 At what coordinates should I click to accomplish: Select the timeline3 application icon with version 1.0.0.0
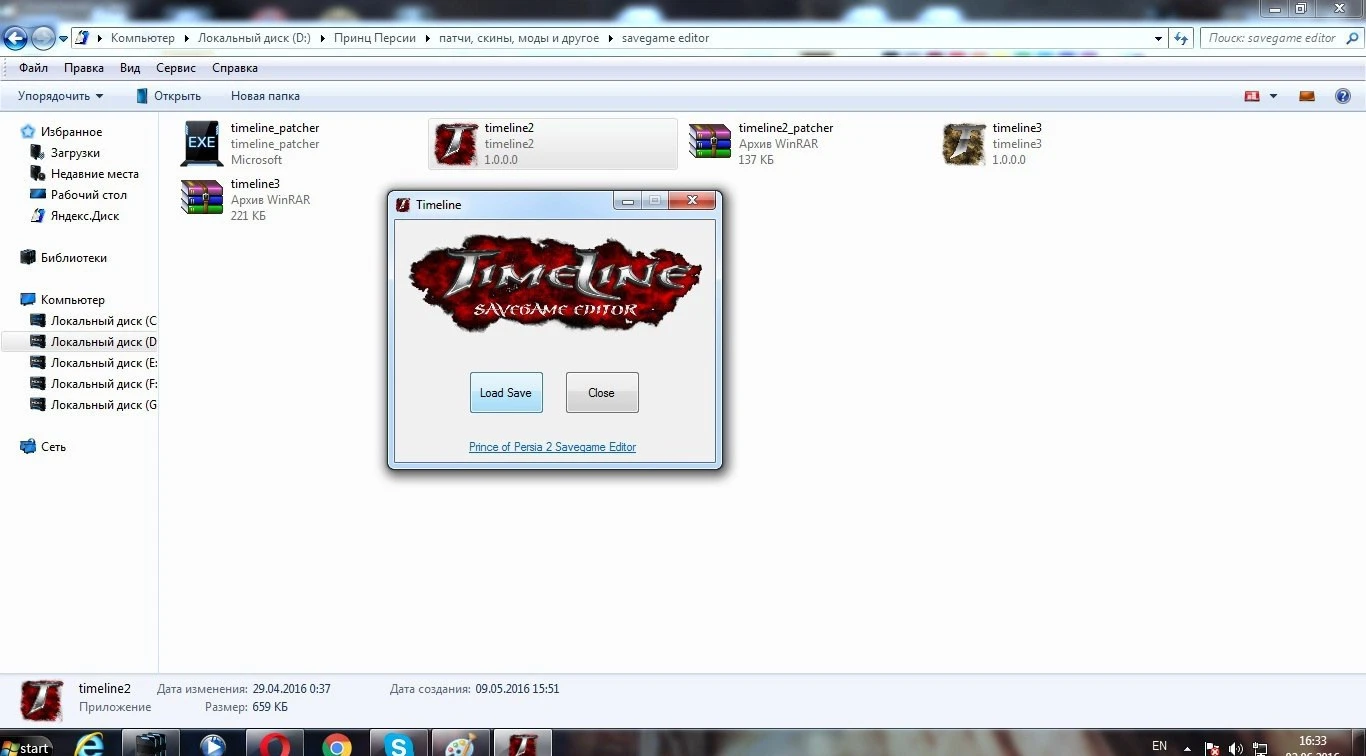(964, 144)
